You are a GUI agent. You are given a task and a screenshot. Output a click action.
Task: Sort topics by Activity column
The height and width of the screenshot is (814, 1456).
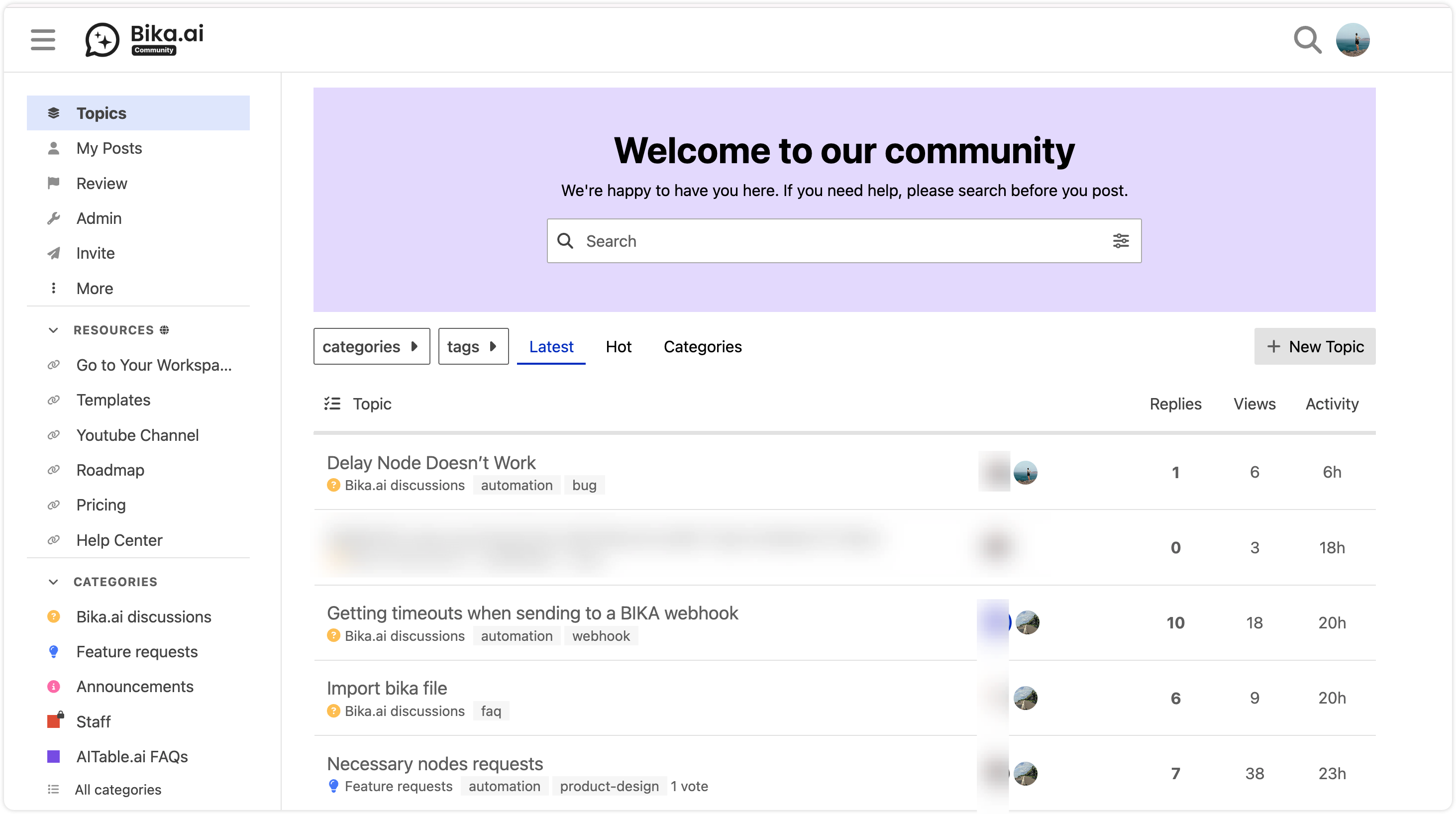click(x=1332, y=404)
